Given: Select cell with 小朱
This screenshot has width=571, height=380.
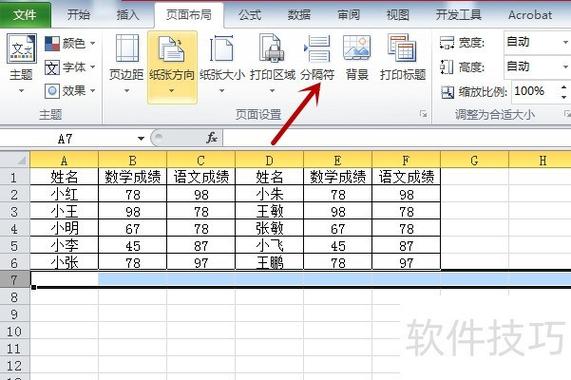Looking at the screenshot, I should tap(269, 194).
